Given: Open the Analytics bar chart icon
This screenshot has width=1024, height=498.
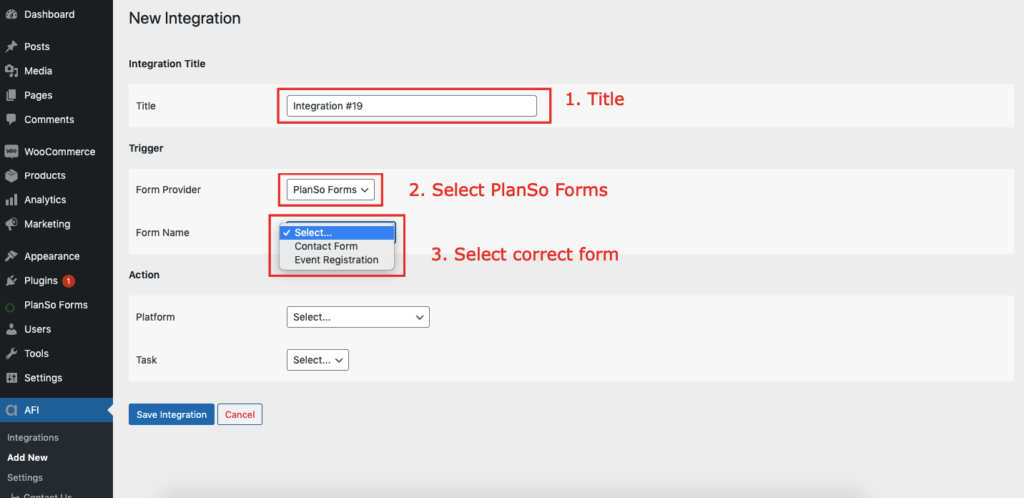Looking at the screenshot, I should 10,200.
